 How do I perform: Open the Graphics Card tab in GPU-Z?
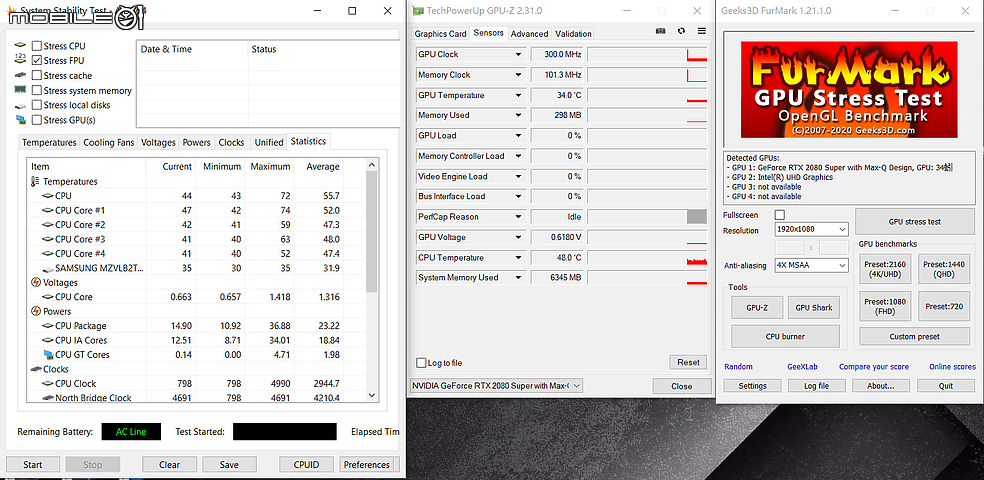[441, 34]
